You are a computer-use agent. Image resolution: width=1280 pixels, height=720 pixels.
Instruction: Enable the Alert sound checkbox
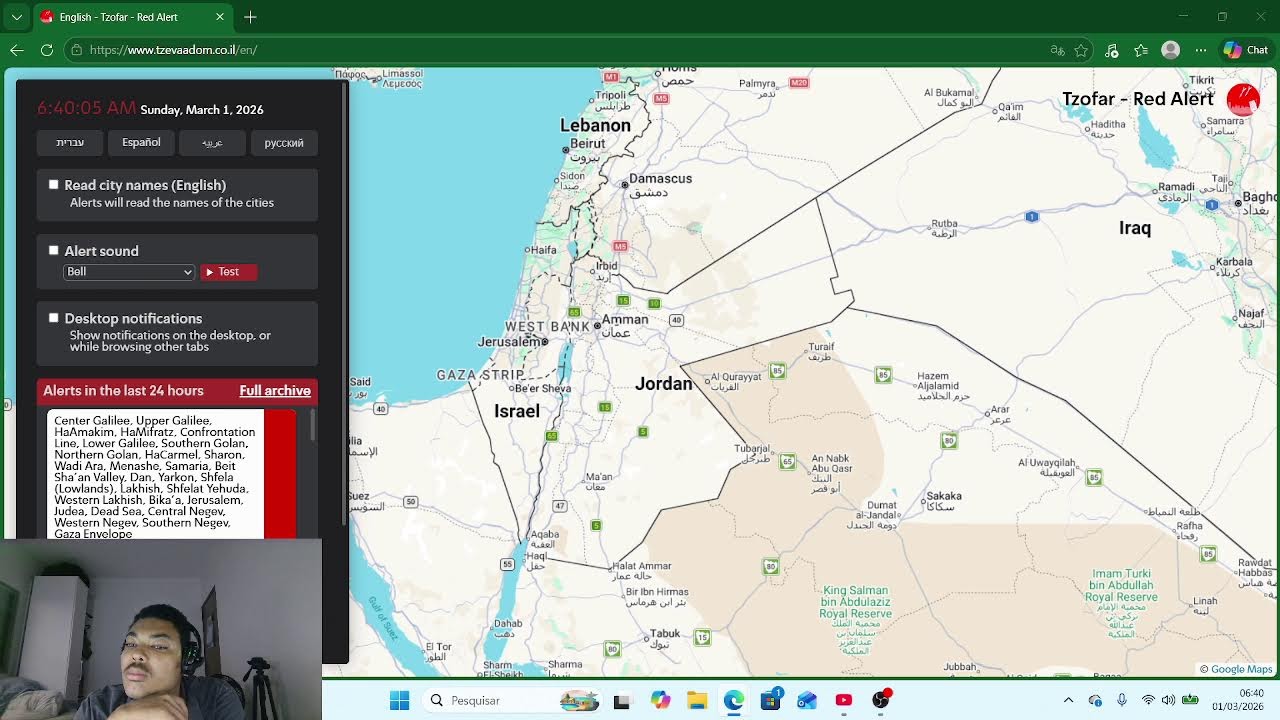54,250
